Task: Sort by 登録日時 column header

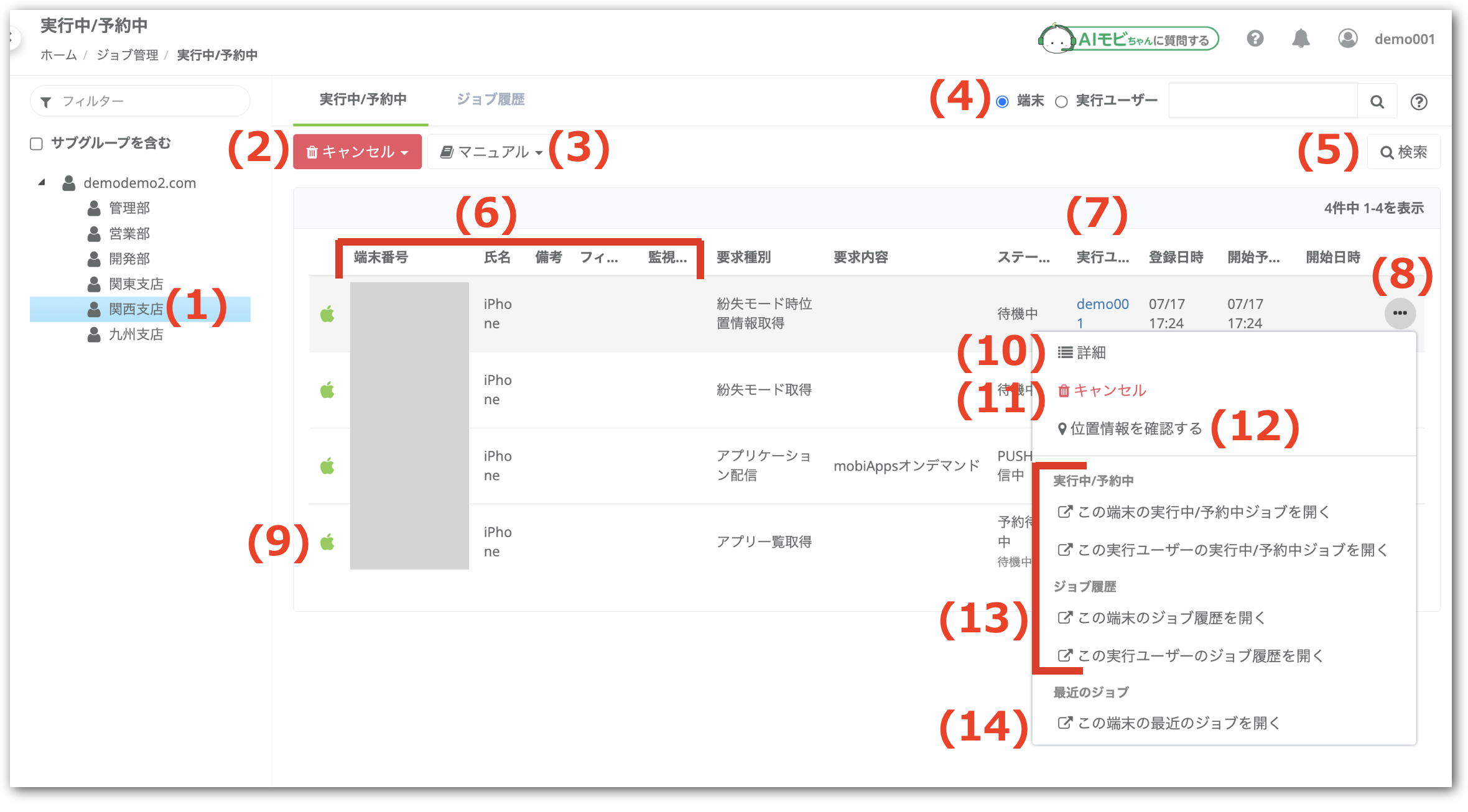Action: point(1176,257)
